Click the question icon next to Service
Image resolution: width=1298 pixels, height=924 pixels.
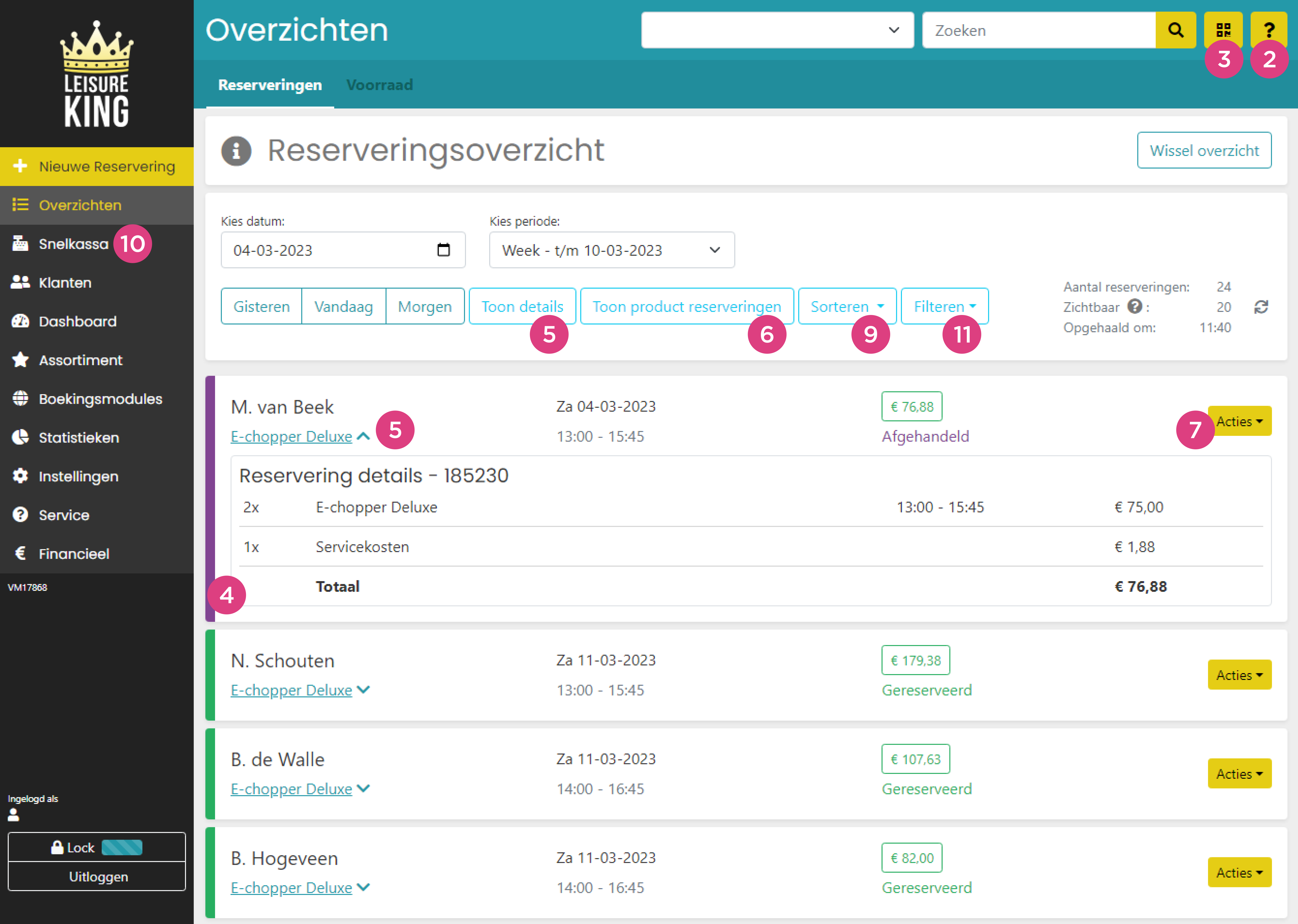(x=20, y=514)
